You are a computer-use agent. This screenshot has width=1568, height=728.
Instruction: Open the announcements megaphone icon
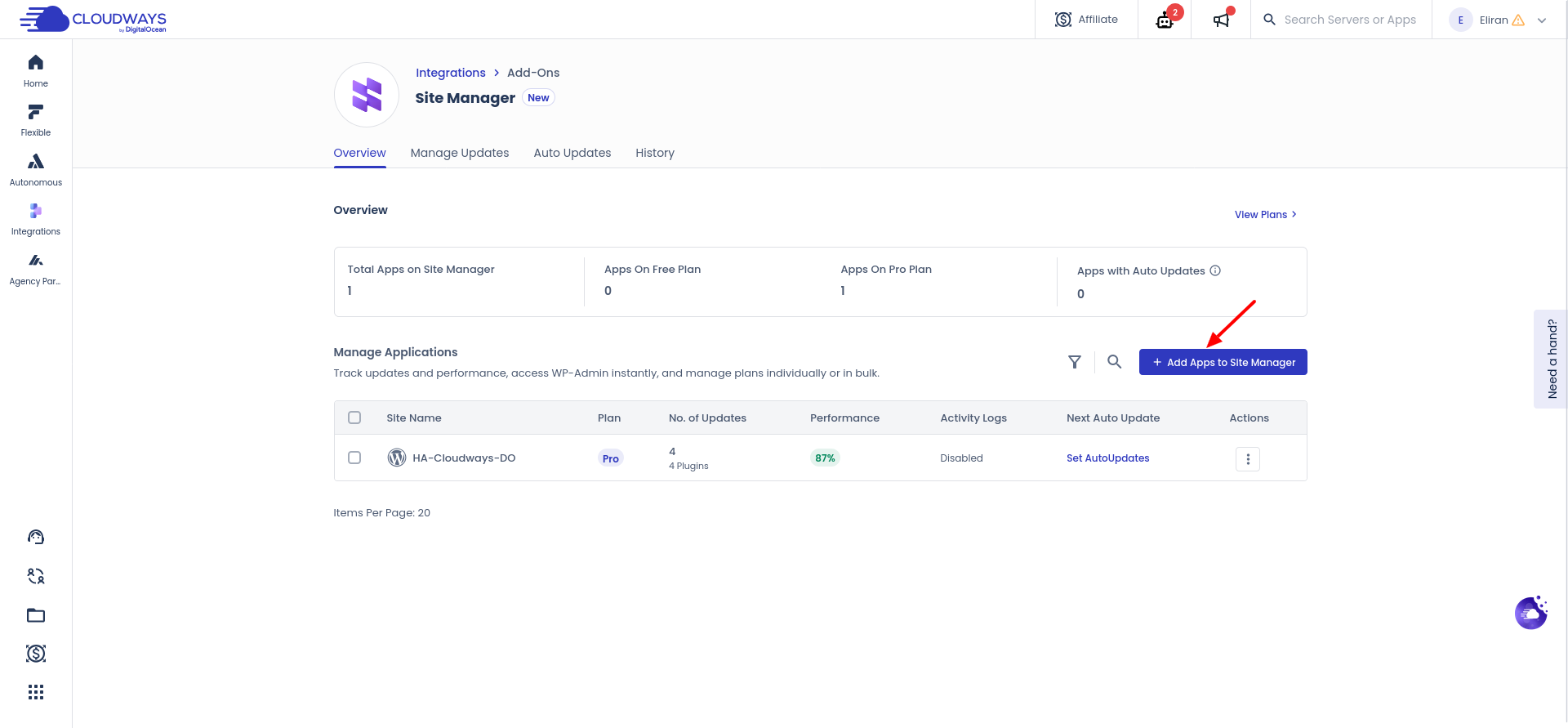coord(1222,20)
